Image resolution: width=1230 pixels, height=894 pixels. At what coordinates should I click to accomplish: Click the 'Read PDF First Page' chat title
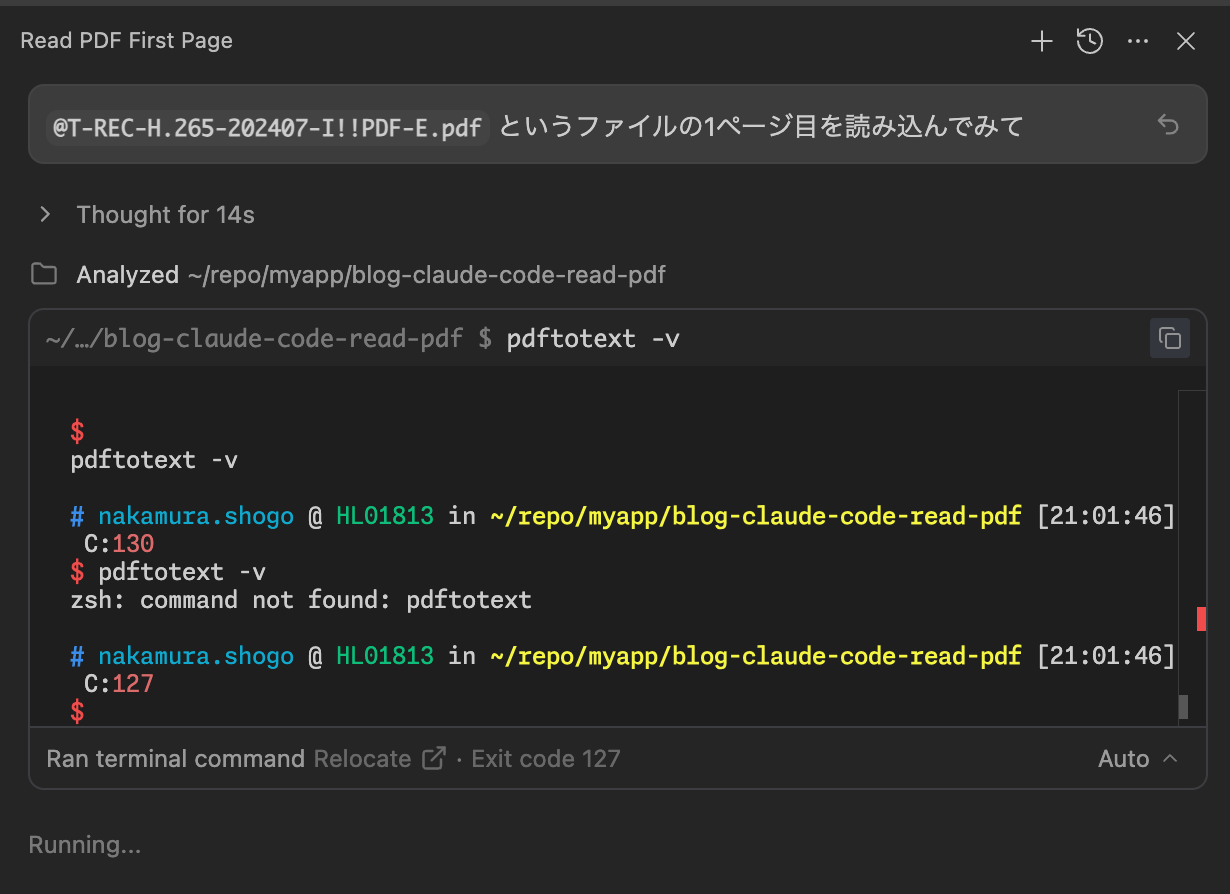coord(127,41)
